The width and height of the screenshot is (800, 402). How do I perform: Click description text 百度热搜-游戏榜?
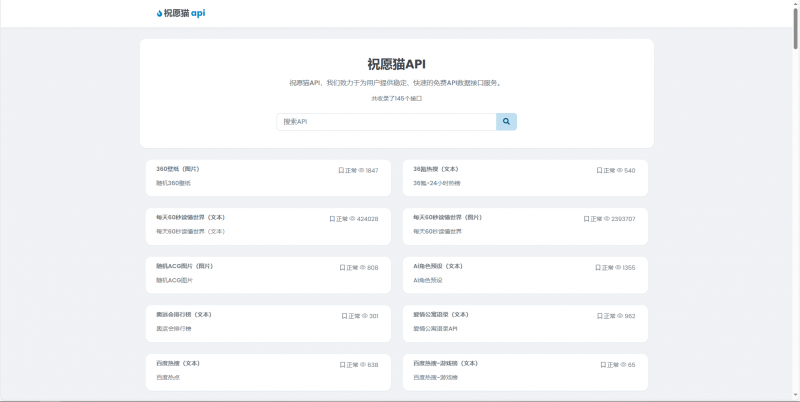(x=436, y=378)
